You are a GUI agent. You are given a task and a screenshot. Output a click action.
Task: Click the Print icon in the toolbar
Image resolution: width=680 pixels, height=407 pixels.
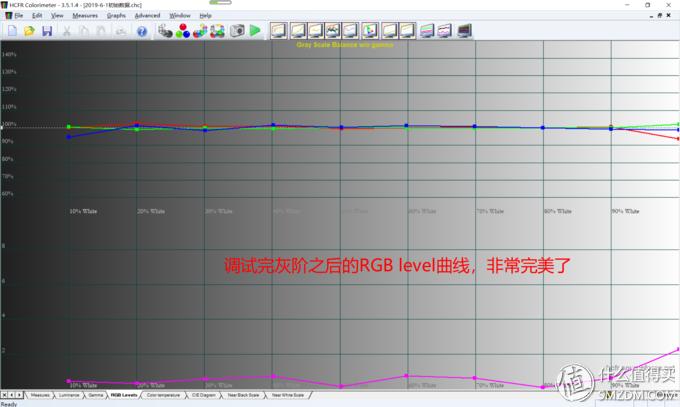click(x=121, y=31)
